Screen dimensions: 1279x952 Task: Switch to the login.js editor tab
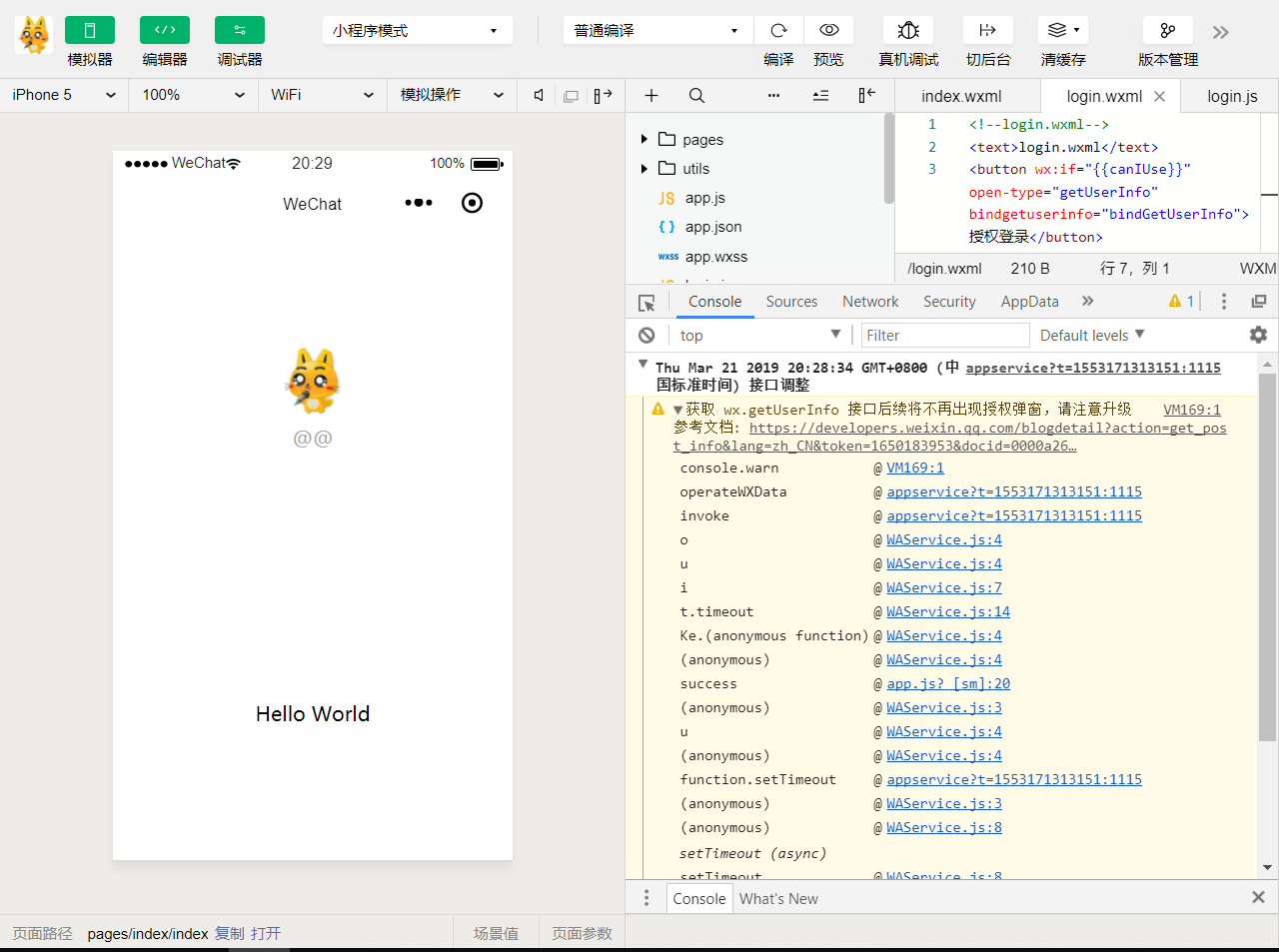pos(1232,96)
